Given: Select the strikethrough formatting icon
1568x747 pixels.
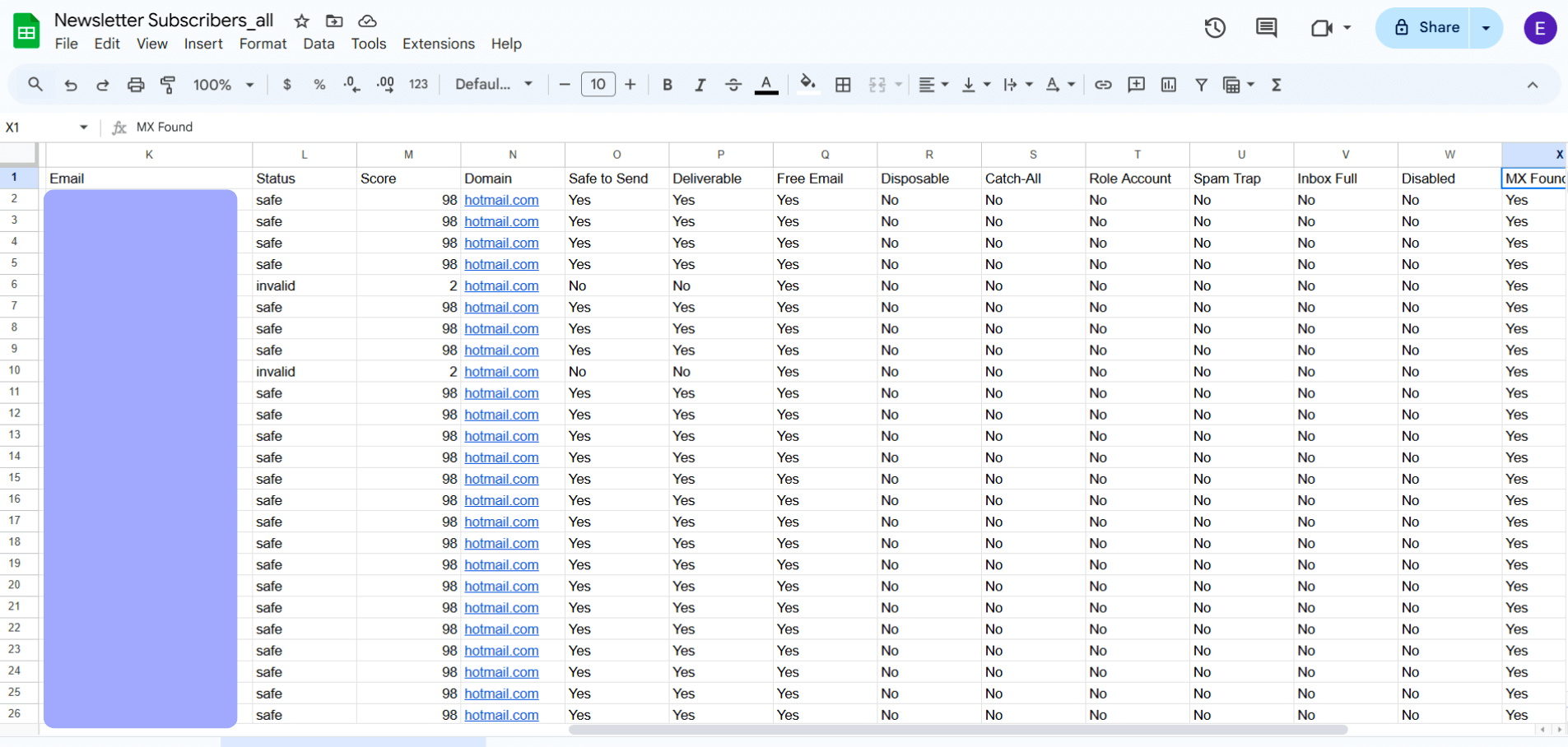Looking at the screenshot, I should (x=733, y=84).
